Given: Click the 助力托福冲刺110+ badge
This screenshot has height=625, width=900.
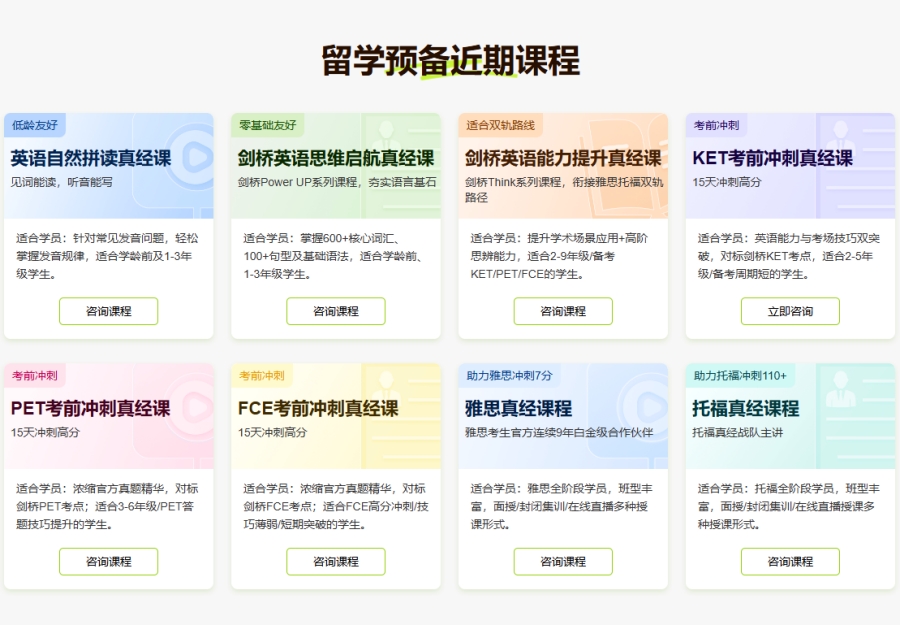Looking at the screenshot, I should [x=740, y=376].
